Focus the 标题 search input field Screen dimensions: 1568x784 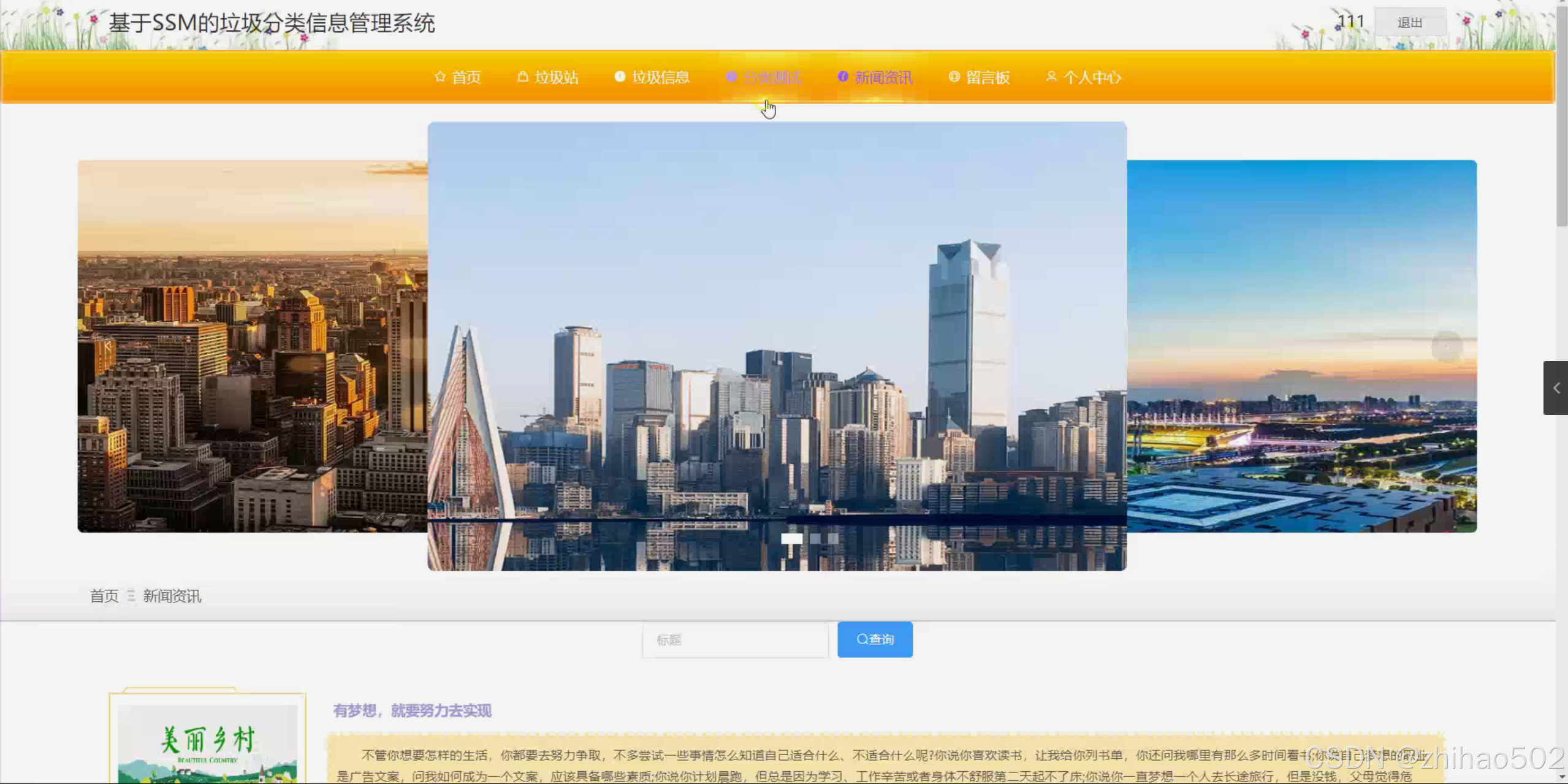click(735, 640)
